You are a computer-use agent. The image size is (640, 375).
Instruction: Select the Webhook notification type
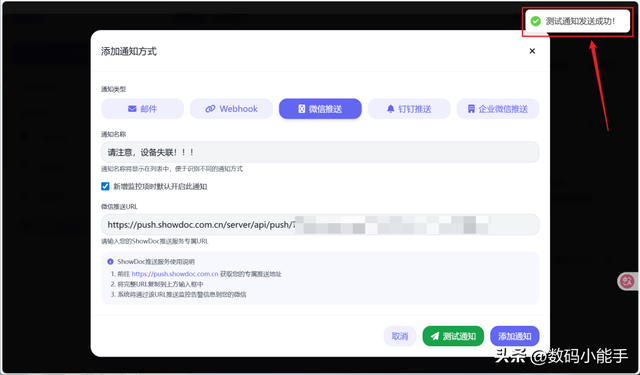click(x=231, y=109)
